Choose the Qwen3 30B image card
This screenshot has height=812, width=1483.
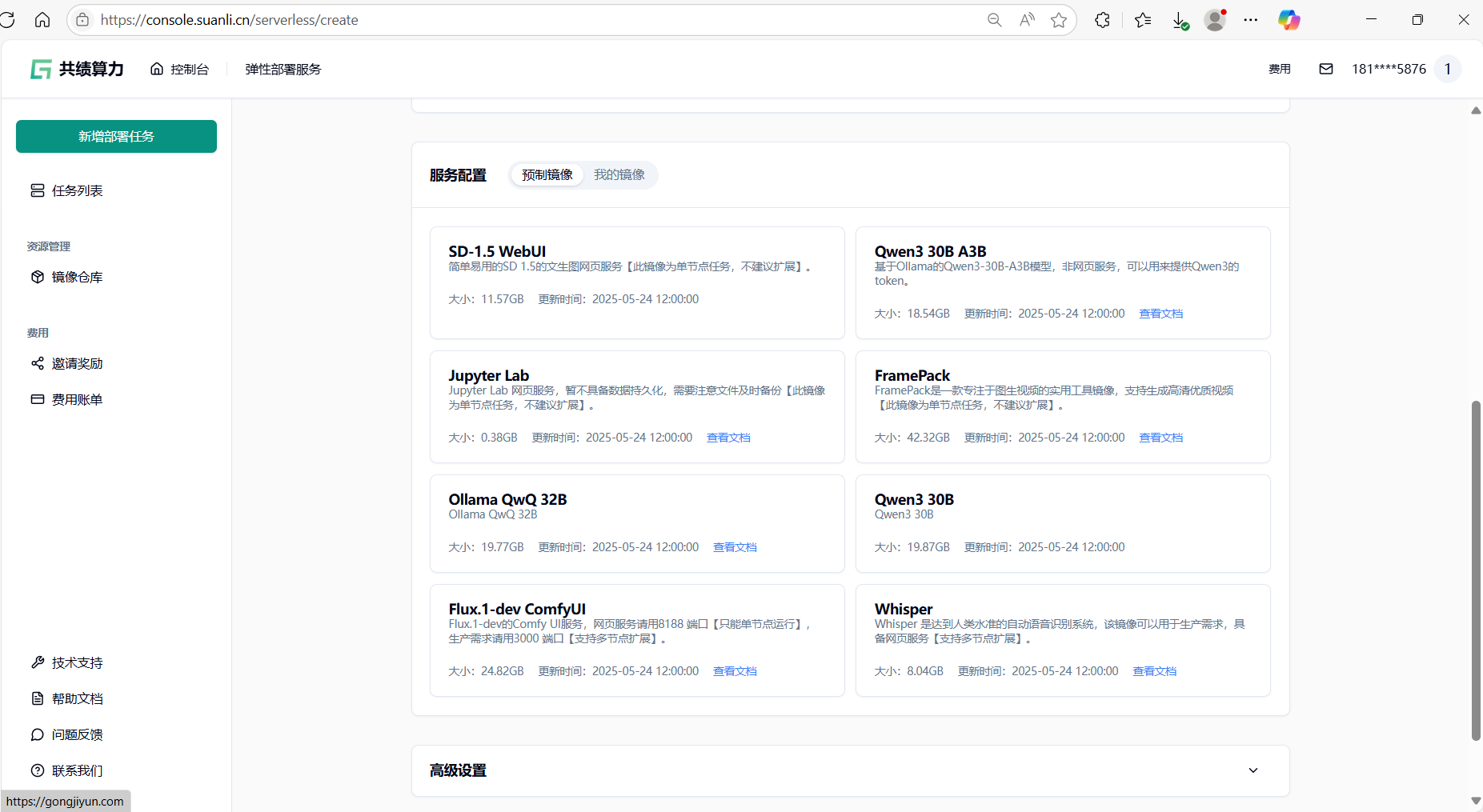tap(1062, 523)
